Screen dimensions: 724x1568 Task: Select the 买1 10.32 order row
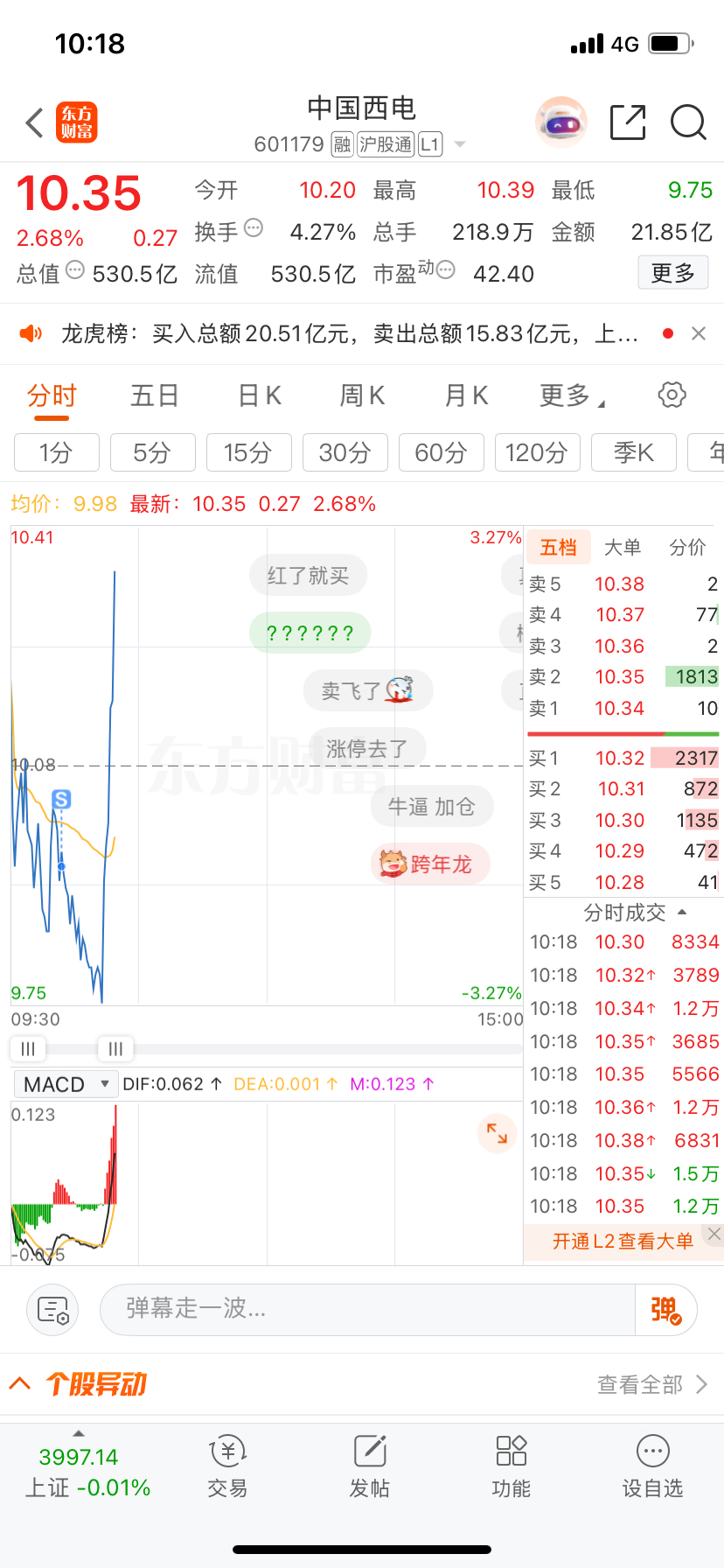[623, 758]
